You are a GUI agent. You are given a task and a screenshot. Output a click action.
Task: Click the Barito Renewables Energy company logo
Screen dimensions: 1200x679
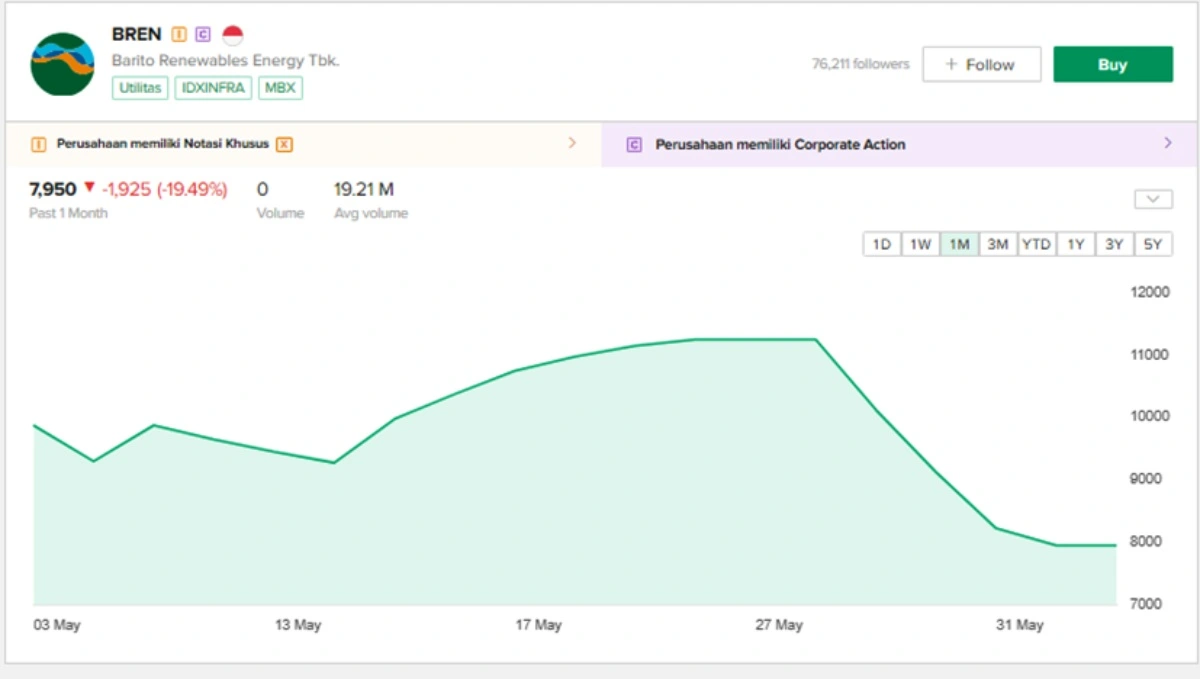coord(62,64)
